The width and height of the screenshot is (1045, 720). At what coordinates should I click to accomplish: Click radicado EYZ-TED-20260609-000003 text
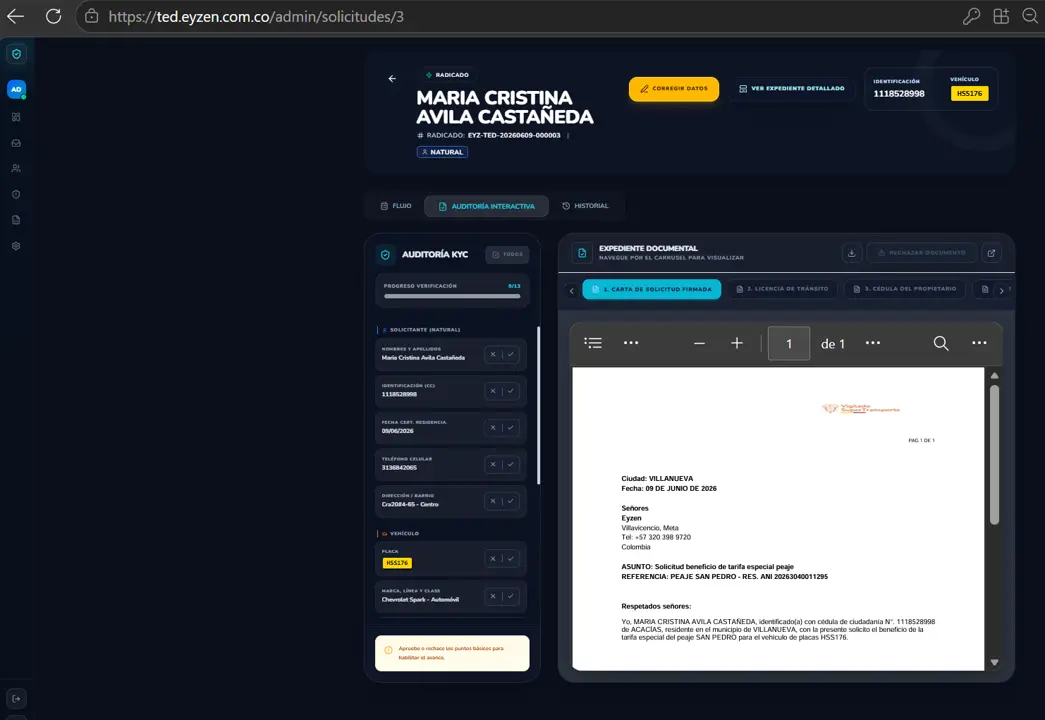click(514, 135)
